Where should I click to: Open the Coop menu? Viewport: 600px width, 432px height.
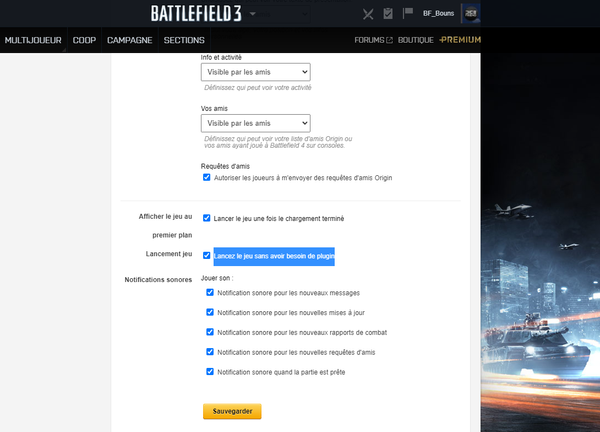(84, 40)
